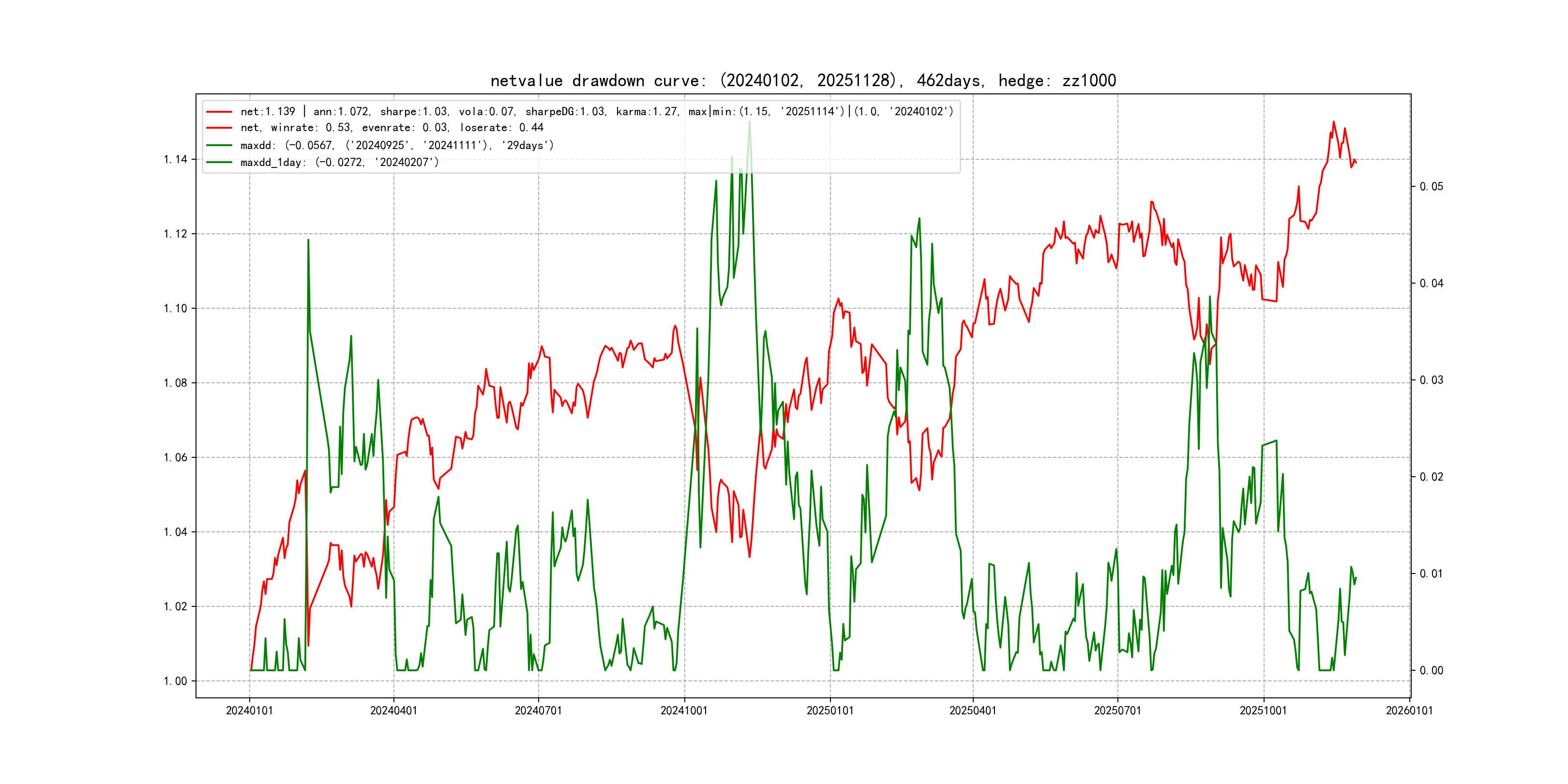This screenshot has width=1568, height=784.
Task: Click the 1.08 left y-axis label
Action: (x=175, y=383)
